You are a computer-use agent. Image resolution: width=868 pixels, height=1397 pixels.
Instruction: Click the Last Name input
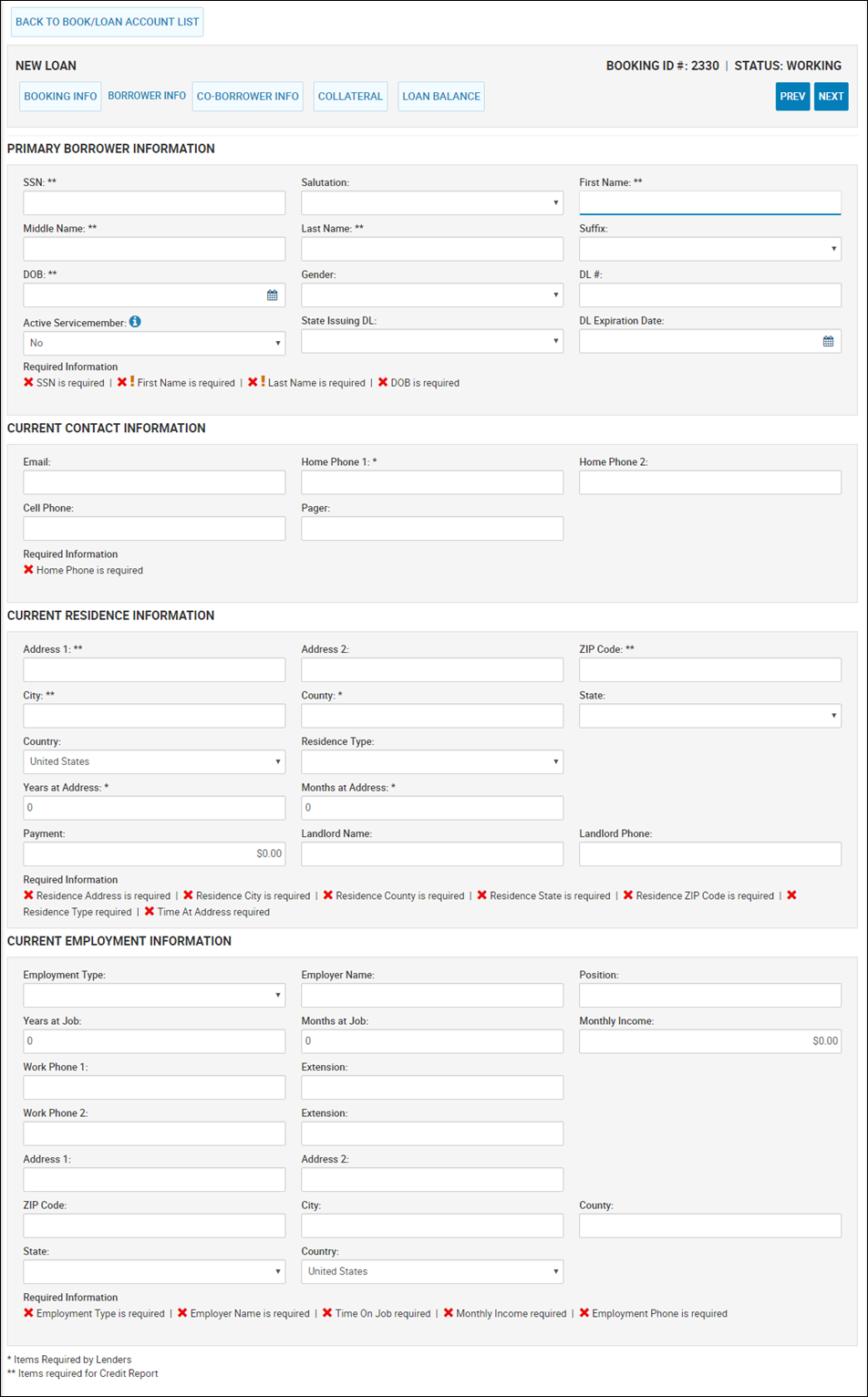432,249
